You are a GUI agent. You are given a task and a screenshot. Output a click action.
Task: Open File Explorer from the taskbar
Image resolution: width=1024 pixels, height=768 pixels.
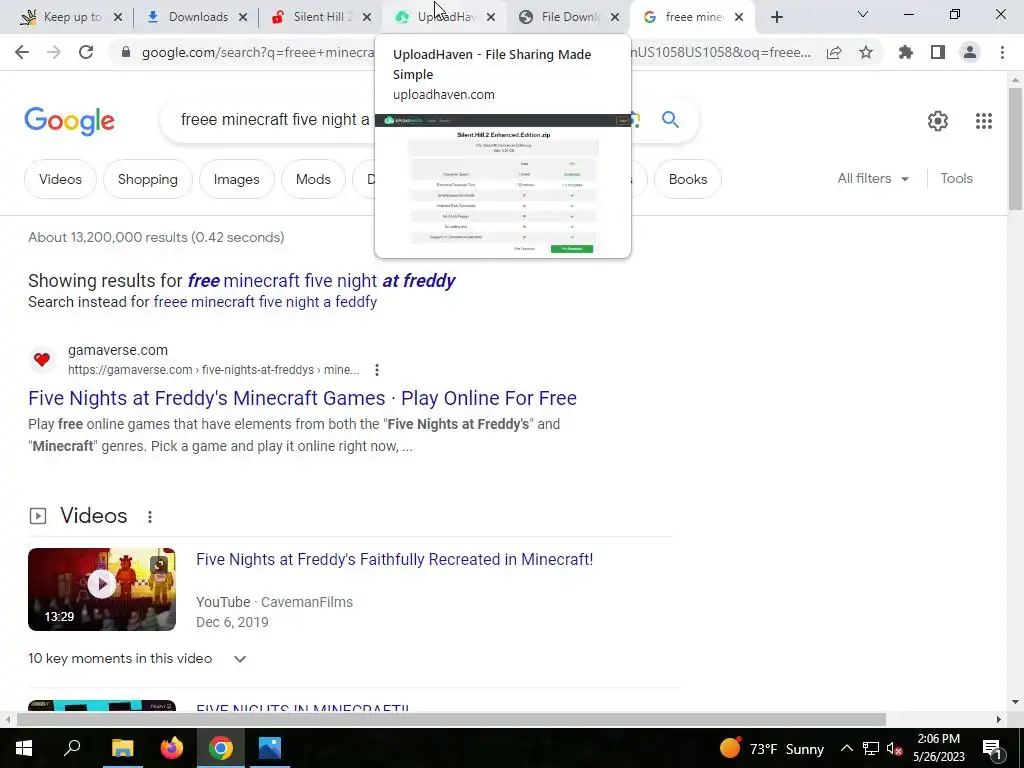122,748
